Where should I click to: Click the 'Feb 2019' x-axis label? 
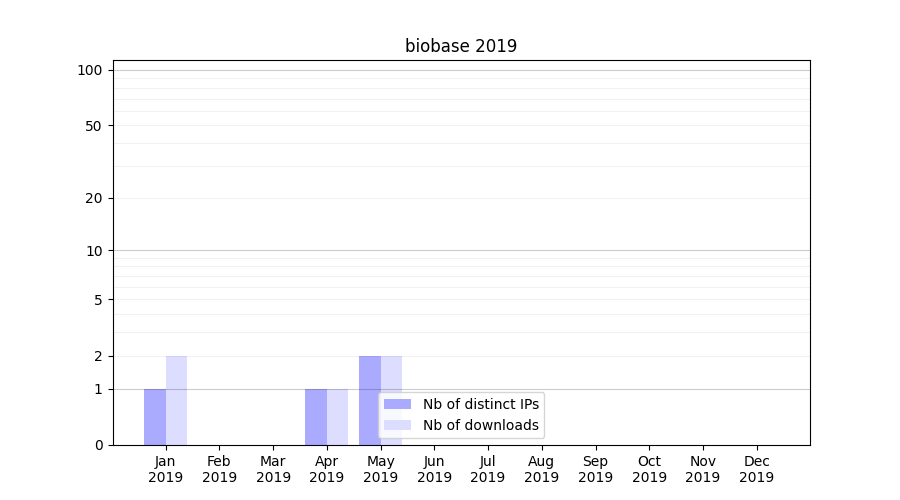(x=219, y=469)
